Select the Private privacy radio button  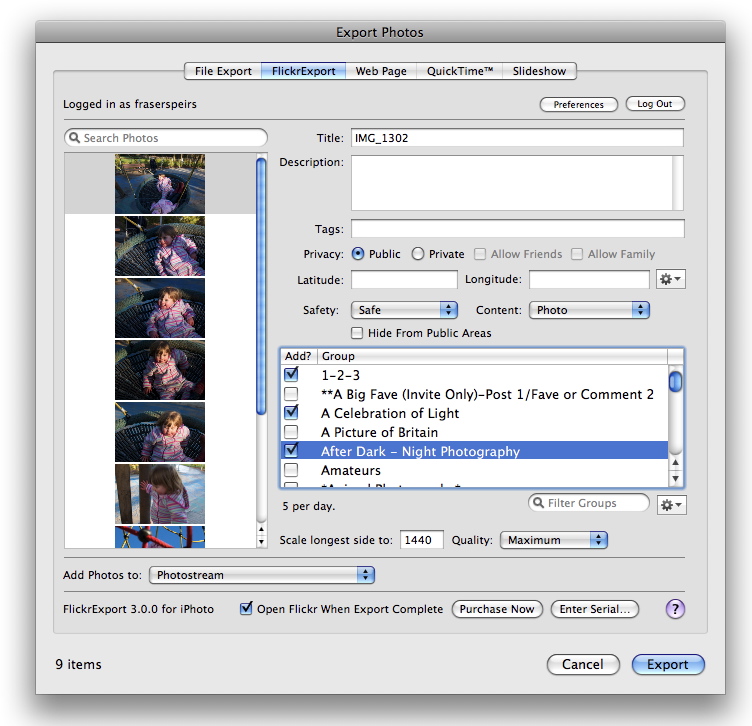pos(418,254)
